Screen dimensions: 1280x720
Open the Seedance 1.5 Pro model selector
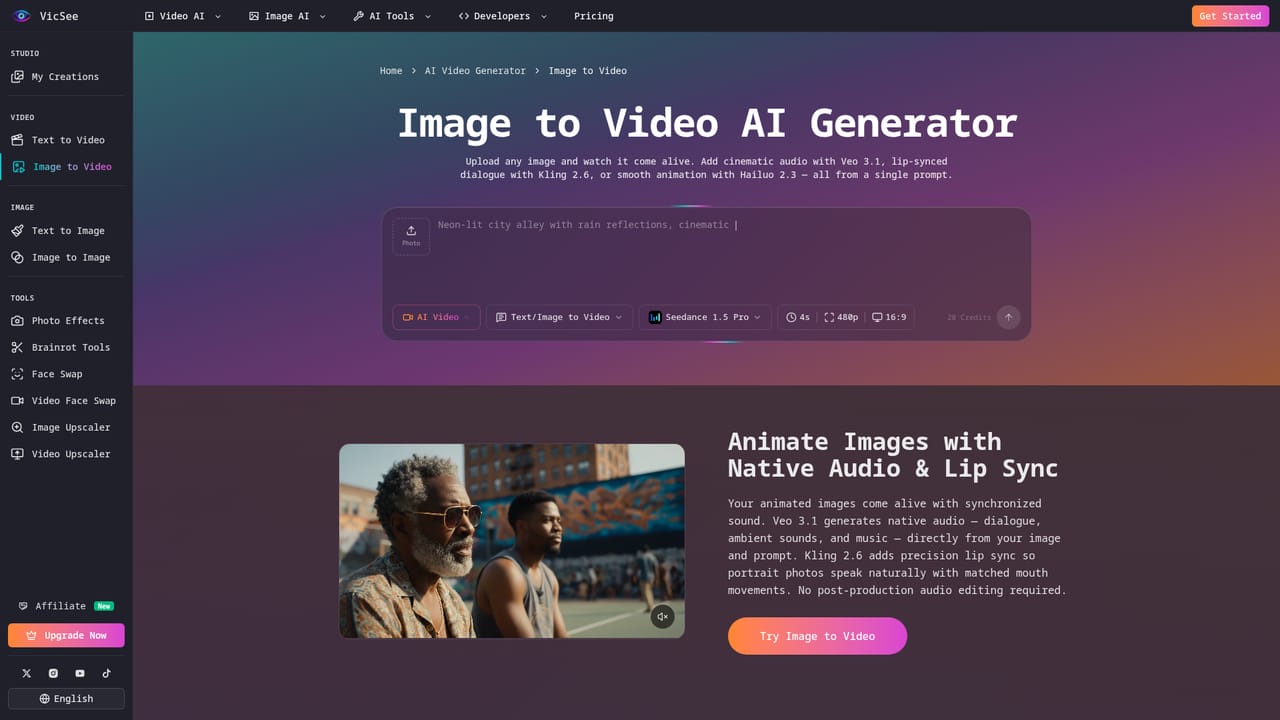click(x=705, y=317)
